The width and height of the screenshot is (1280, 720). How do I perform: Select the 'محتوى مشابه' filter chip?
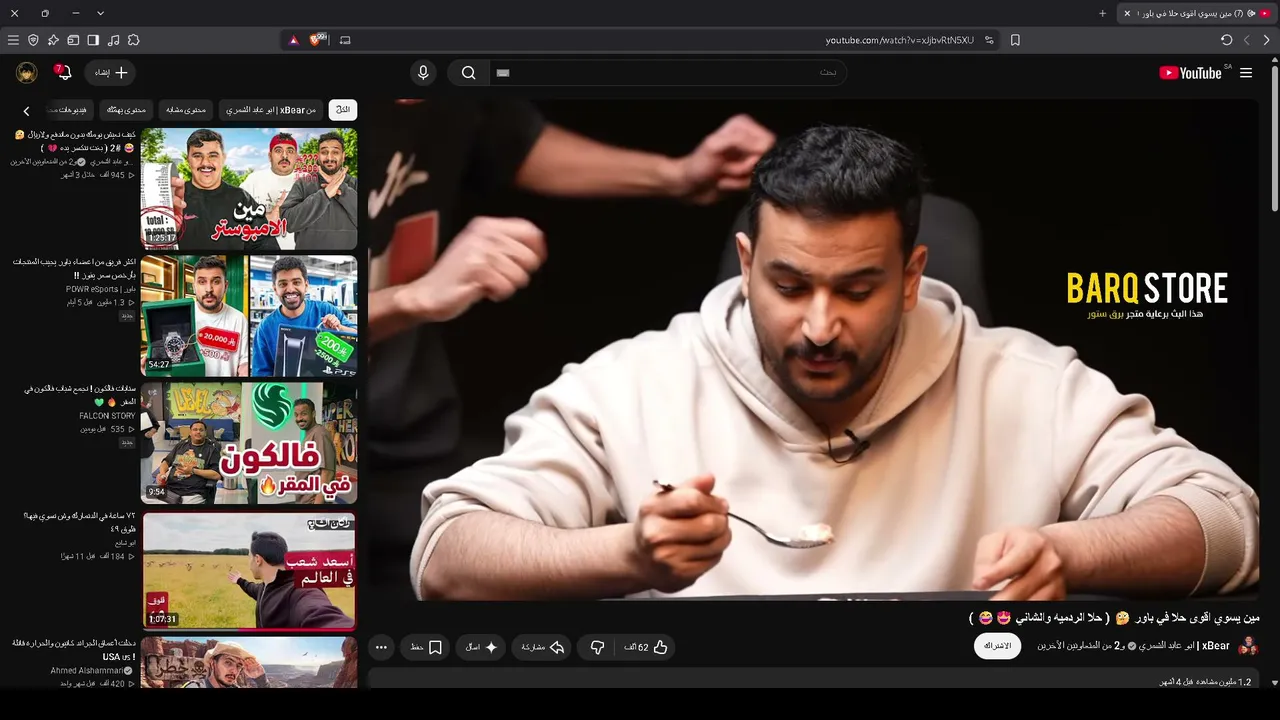(185, 110)
